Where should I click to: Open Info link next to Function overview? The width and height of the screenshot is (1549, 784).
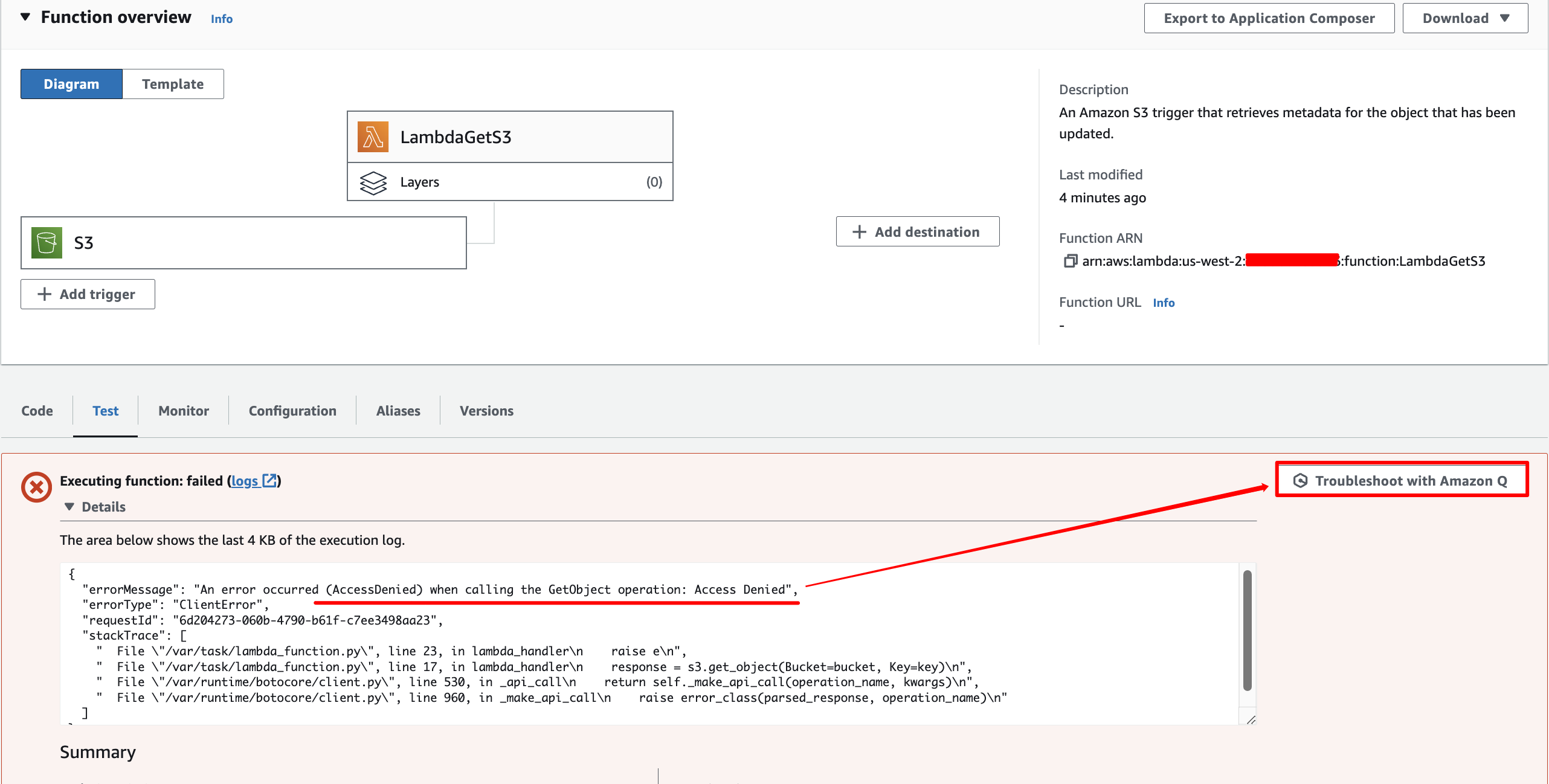click(222, 19)
